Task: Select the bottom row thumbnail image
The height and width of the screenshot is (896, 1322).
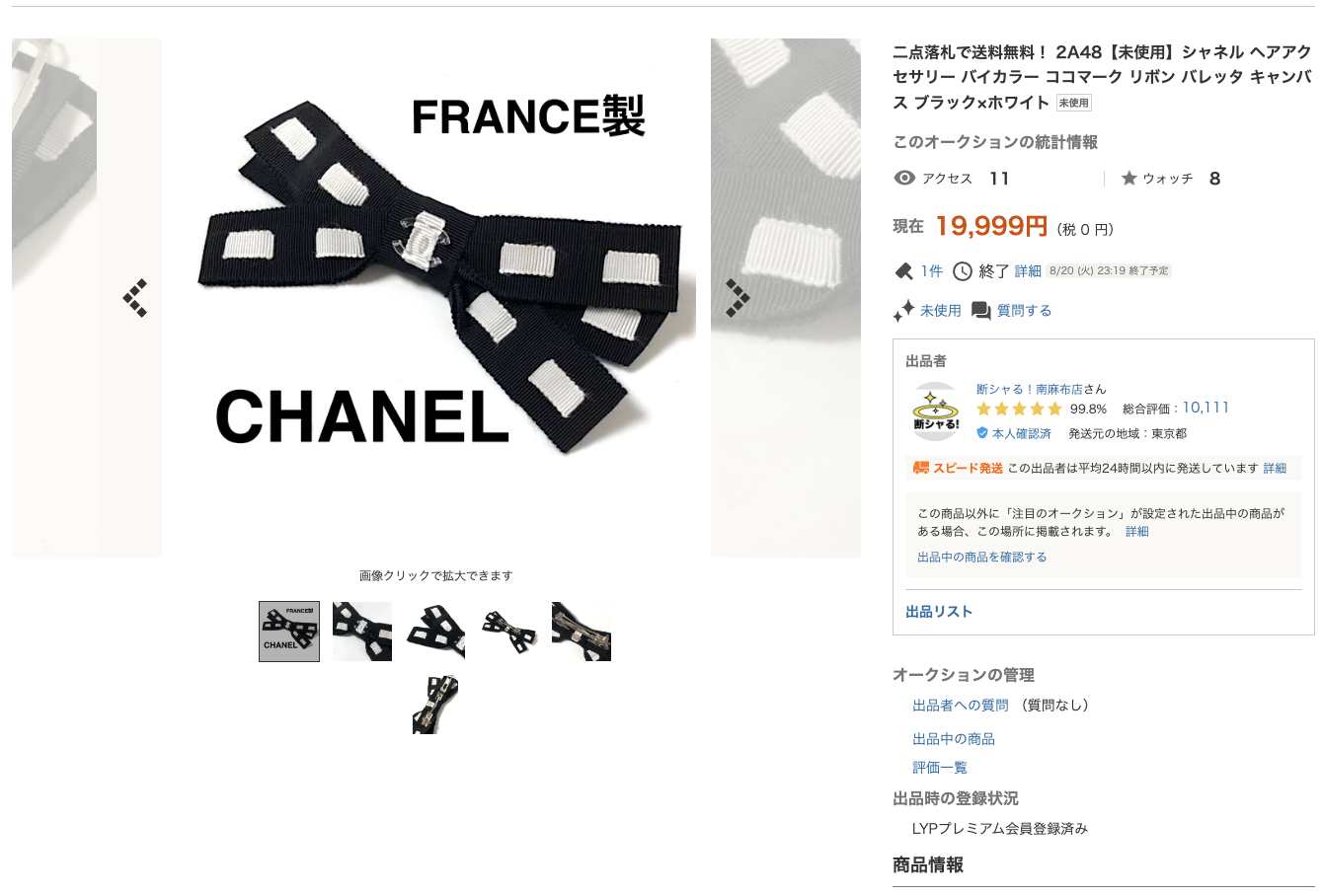Action: (x=435, y=705)
